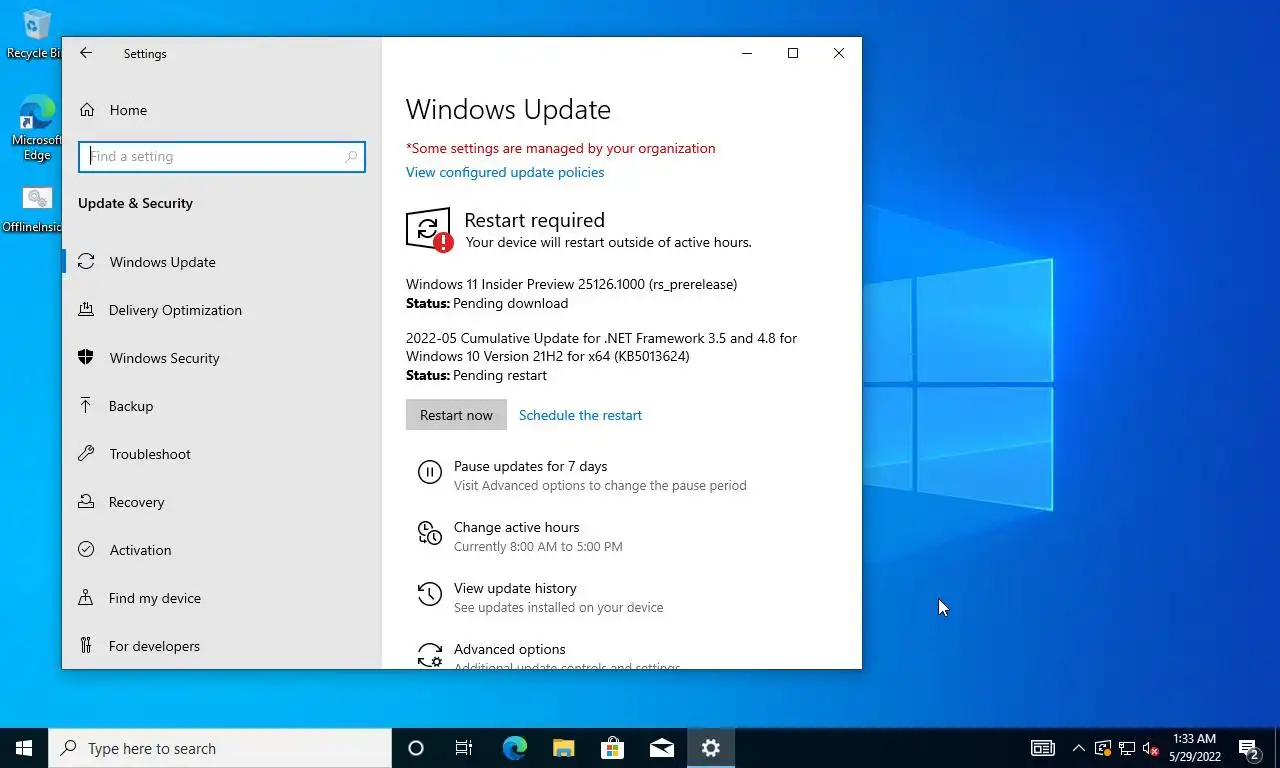
Task: Open Microsoft Store from taskbar
Action: pos(612,748)
